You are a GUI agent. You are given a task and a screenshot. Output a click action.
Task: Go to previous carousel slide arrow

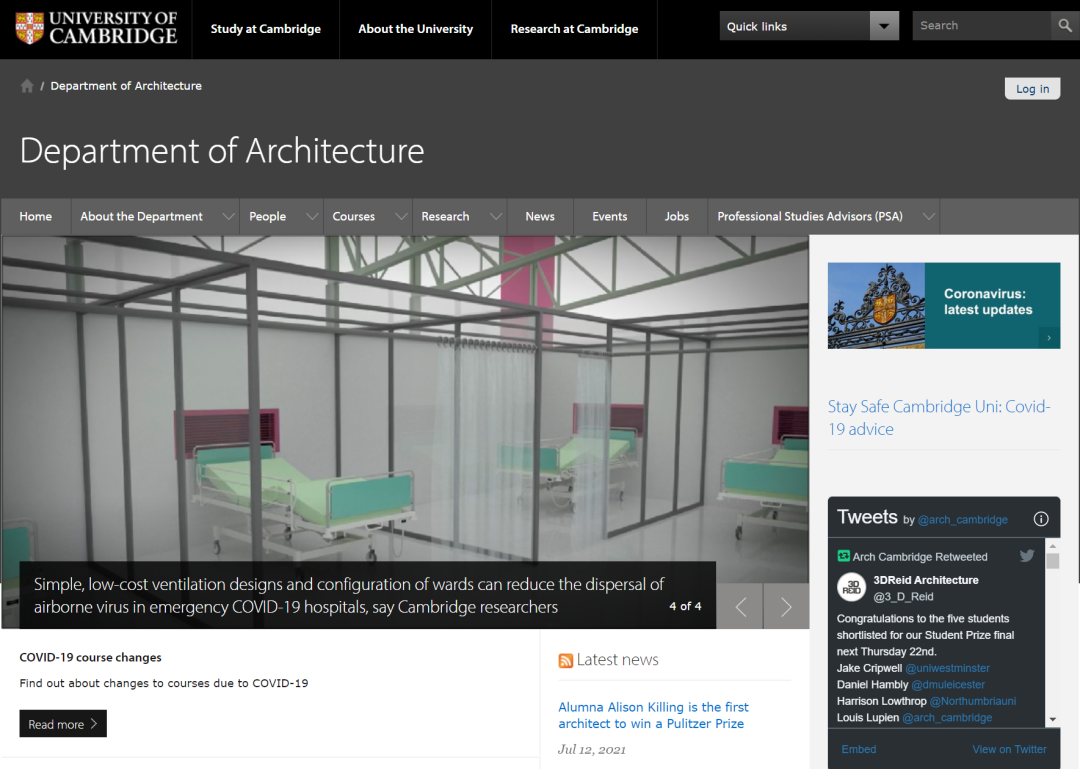point(741,606)
